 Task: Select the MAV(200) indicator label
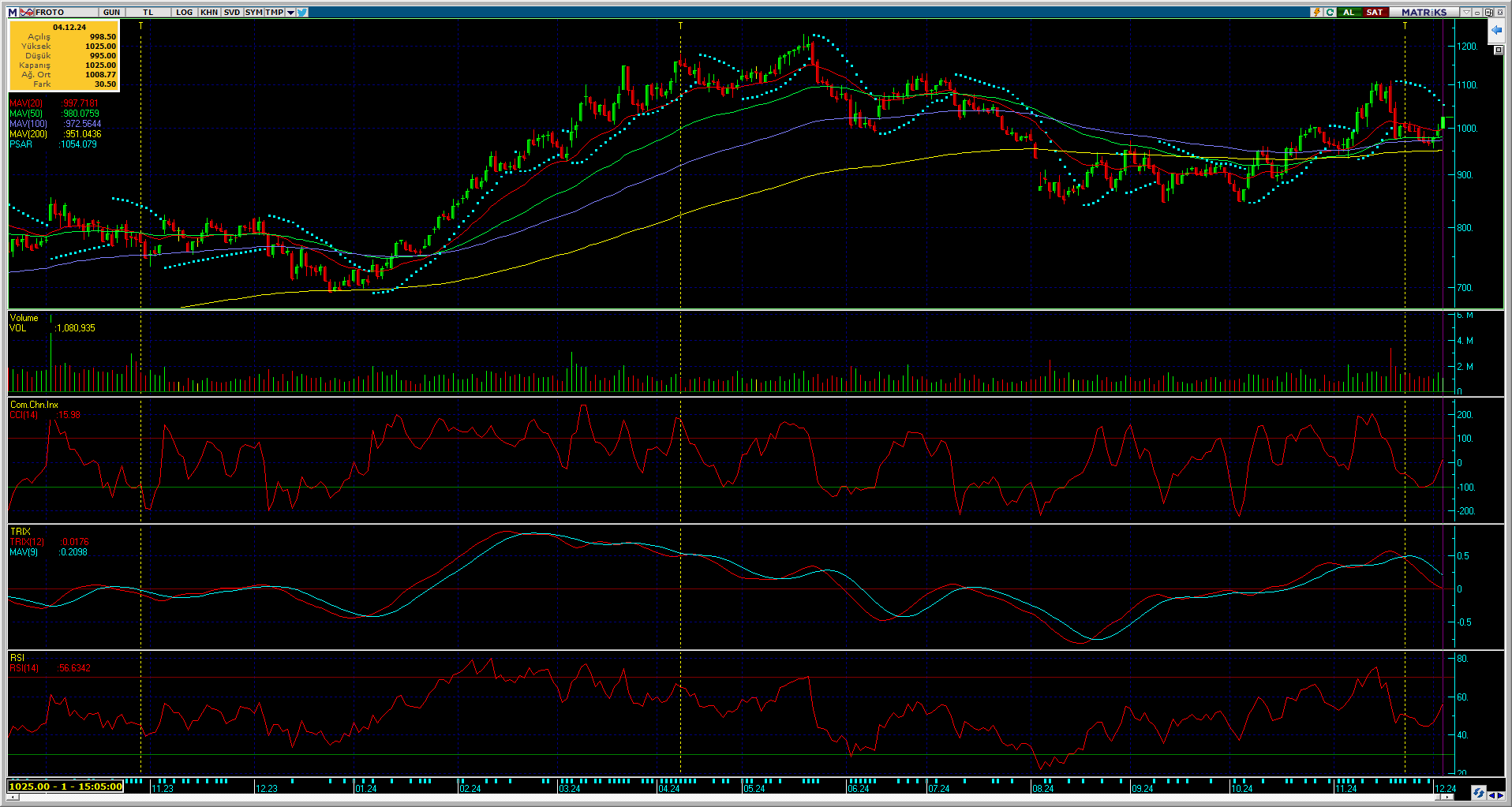tap(28, 134)
